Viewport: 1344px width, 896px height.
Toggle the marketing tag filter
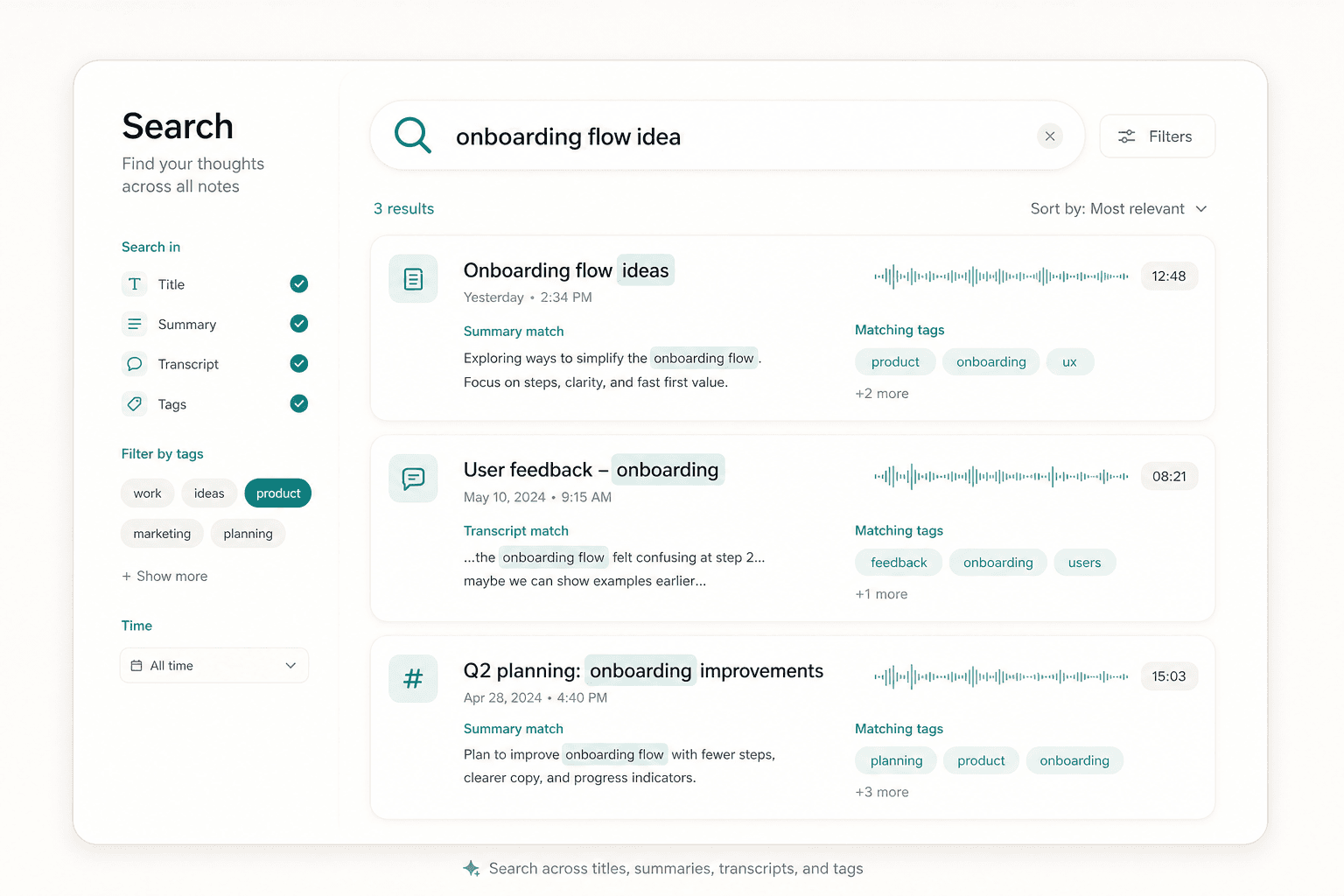(162, 534)
